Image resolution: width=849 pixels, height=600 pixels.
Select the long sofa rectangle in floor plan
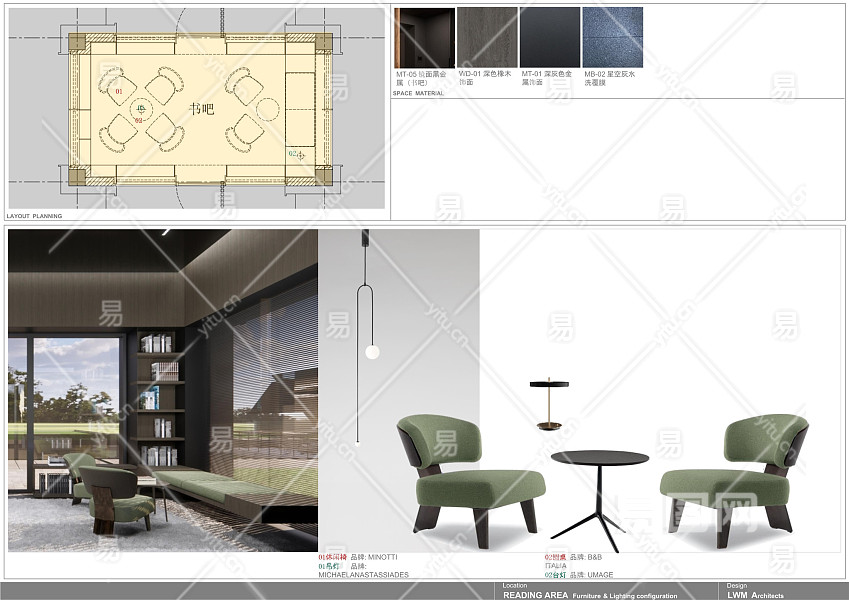point(300,109)
